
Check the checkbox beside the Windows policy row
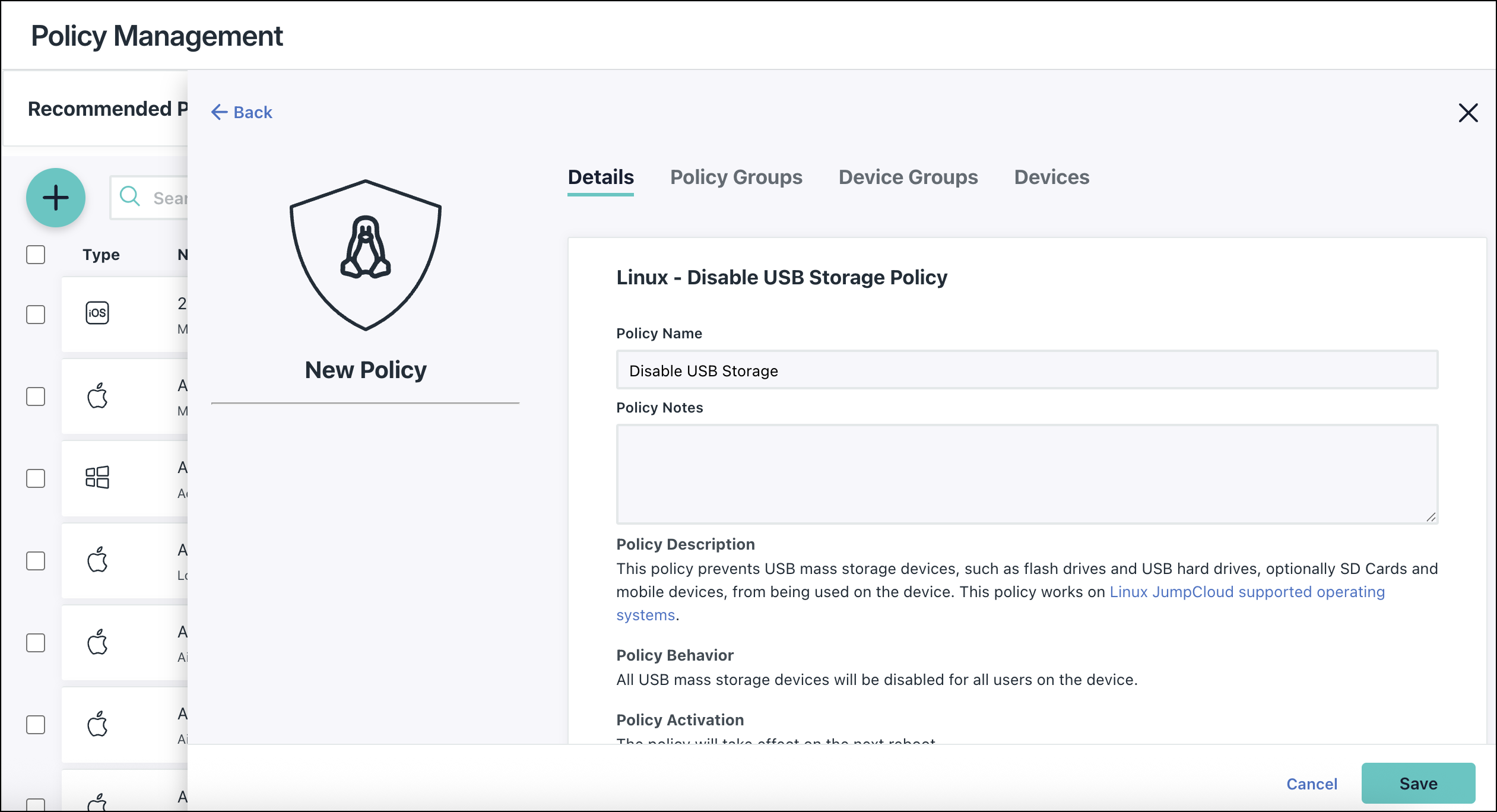[x=35, y=478]
